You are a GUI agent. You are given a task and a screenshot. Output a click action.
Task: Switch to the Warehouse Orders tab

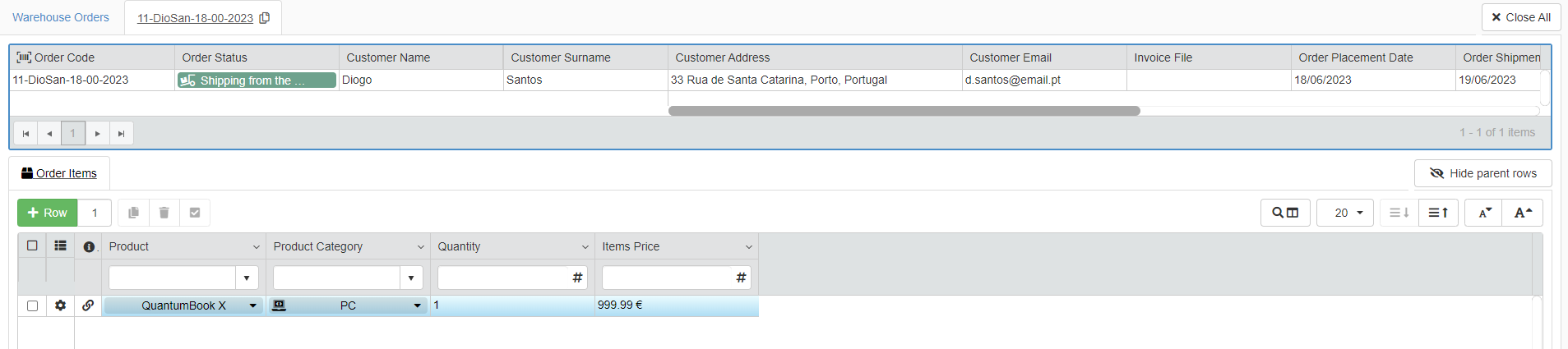pyautogui.click(x=61, y=17)
